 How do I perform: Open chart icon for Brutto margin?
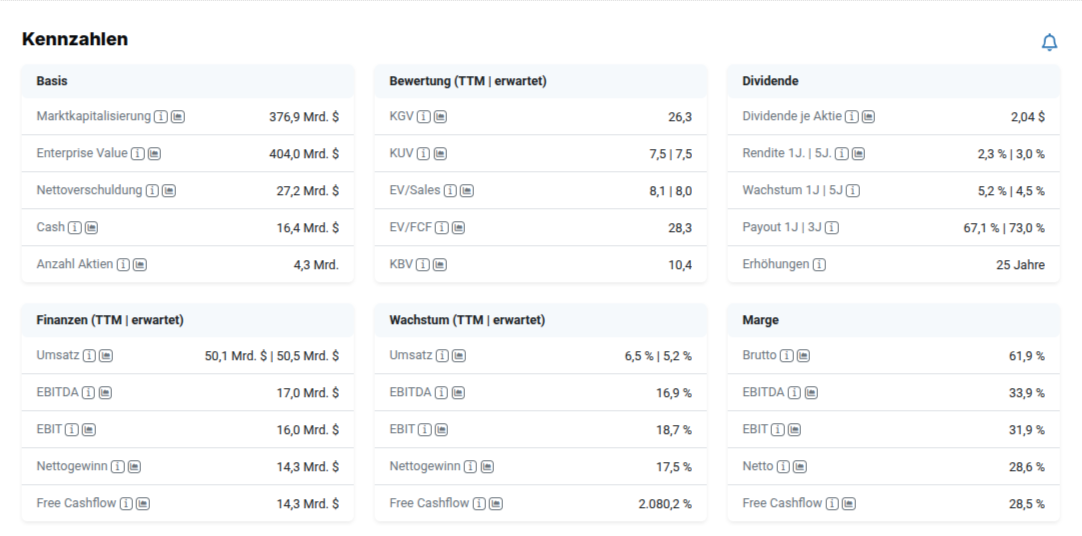pyautogui.click(x=803, y=356)
